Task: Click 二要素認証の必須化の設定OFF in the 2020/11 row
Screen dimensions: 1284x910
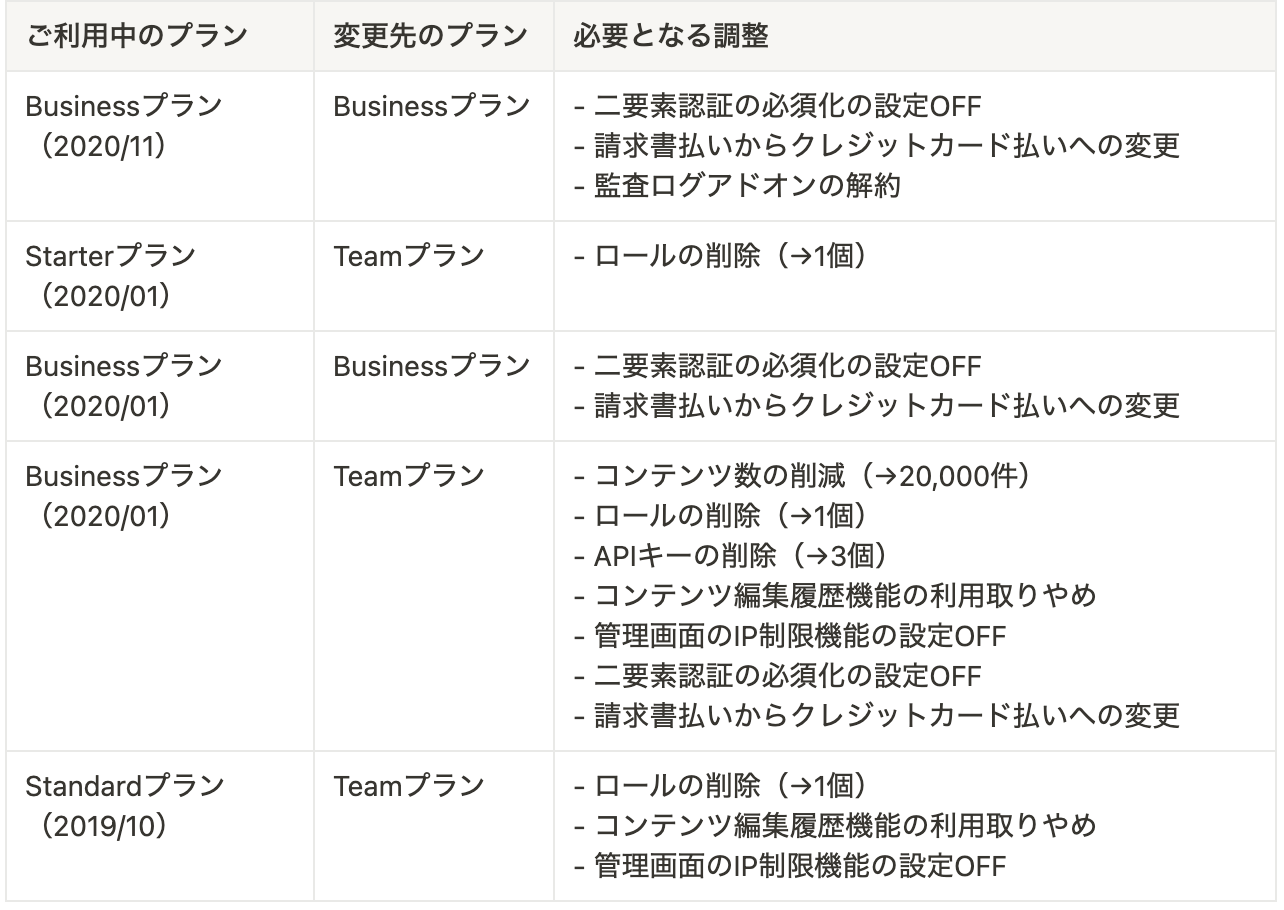Action: click(777, 106)
